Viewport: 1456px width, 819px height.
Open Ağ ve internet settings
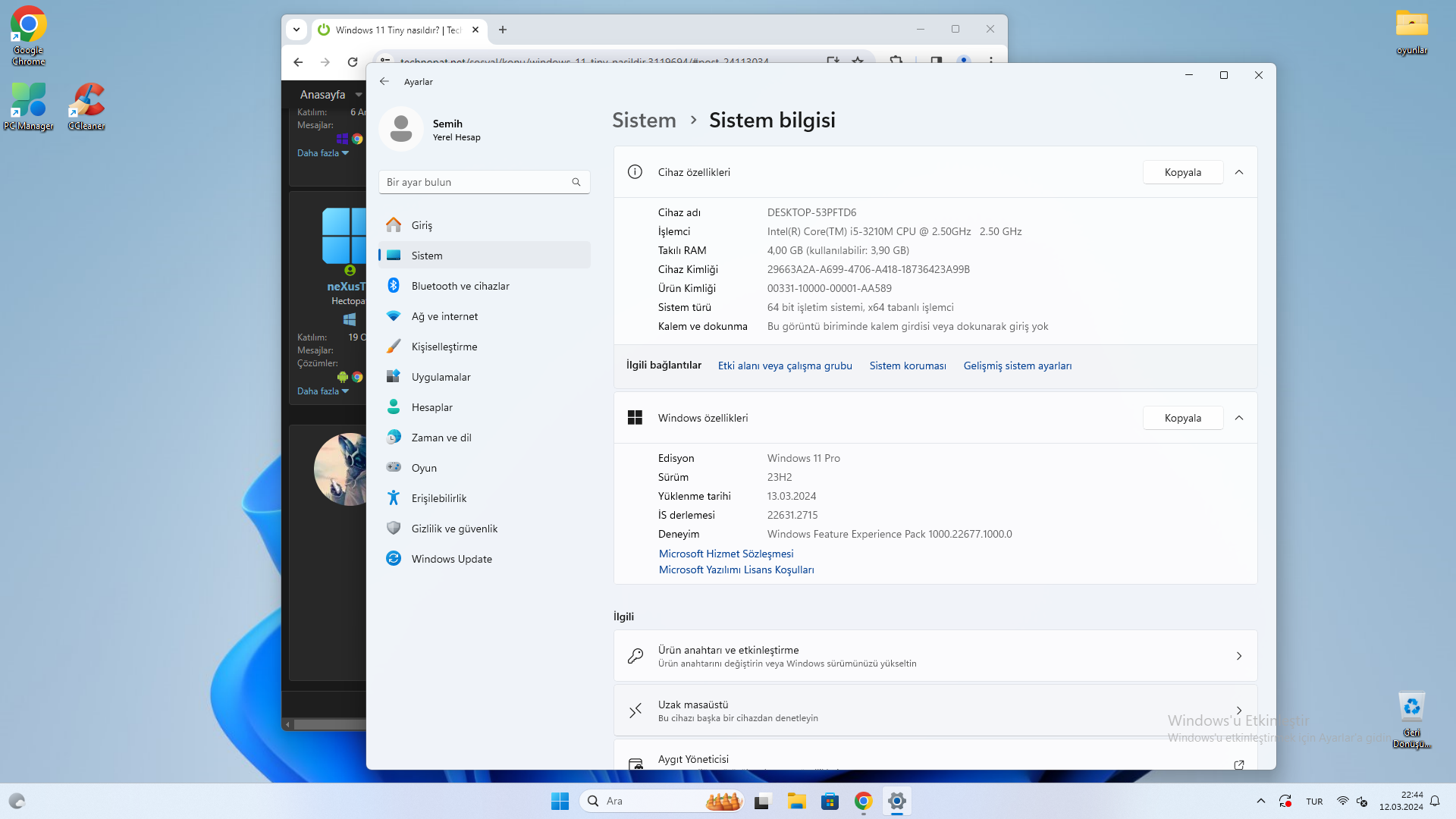point(444,316)
